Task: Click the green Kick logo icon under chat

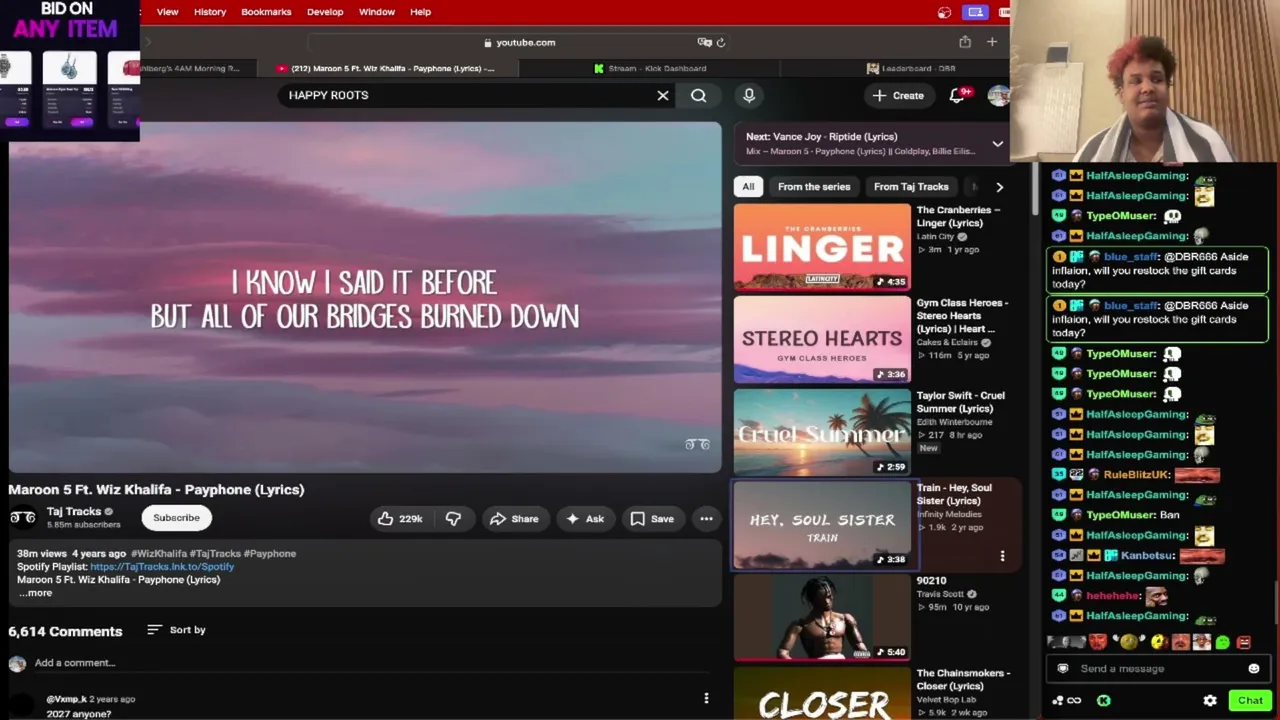Action: coord(1104,701)
